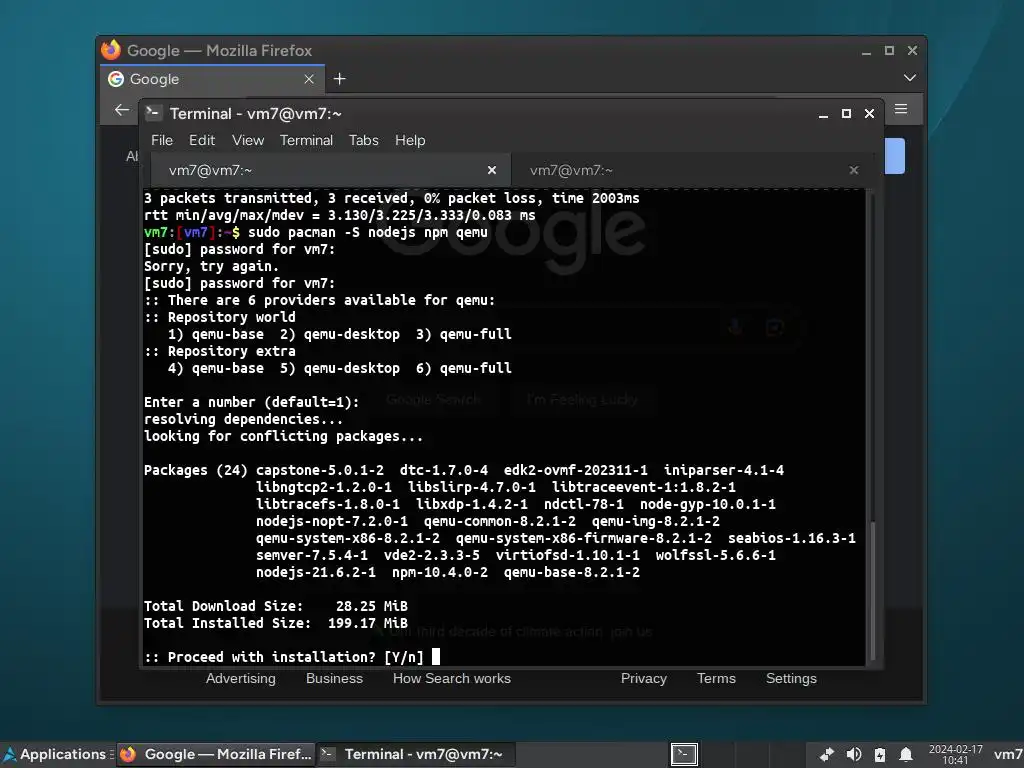Image resolution: width=1024 pixels, height=768 pixels.
Task: Click 'Repository world' text line
Action: pos(219,317)
